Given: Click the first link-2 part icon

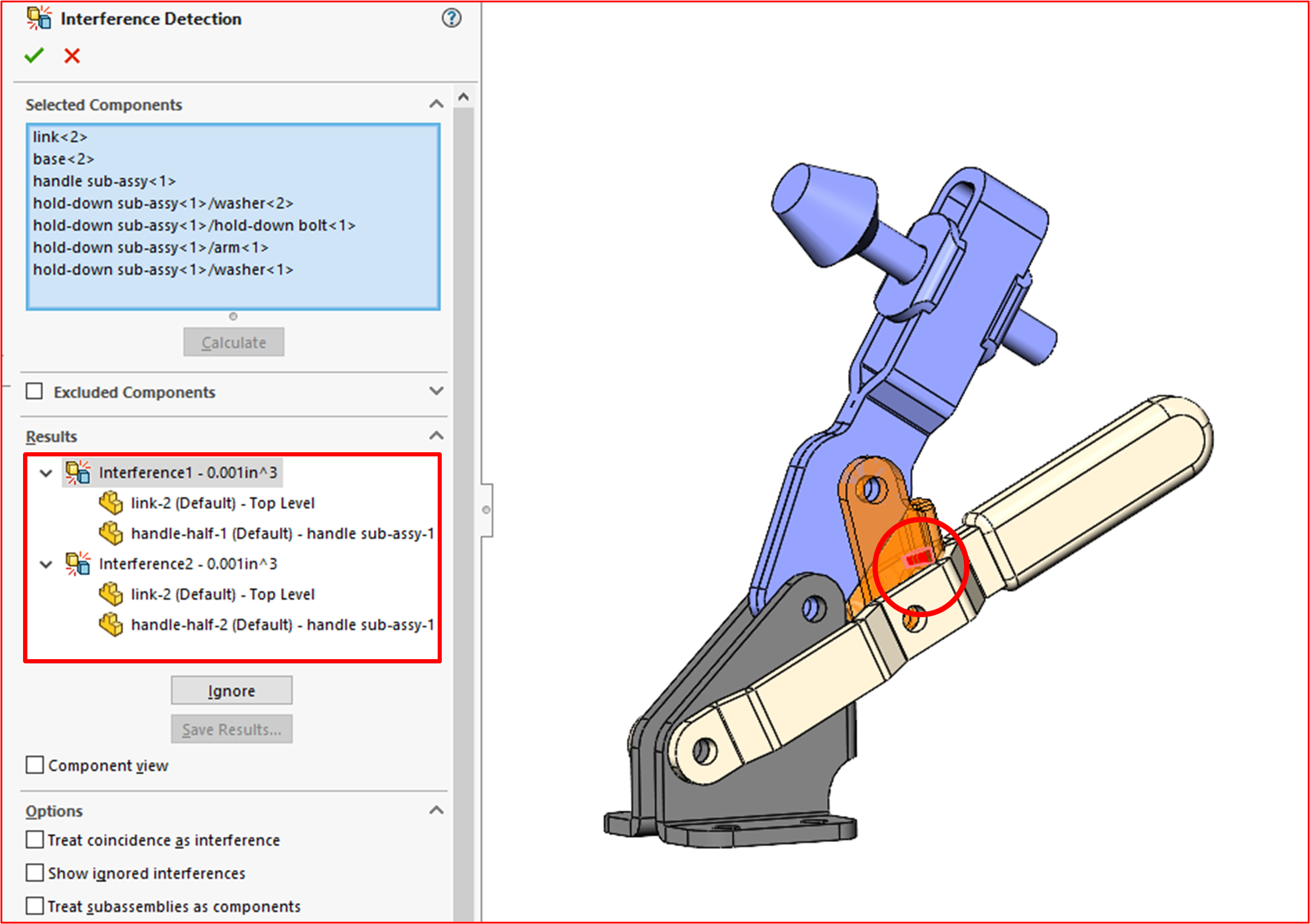Looking at the screenshot, I should click(x=111, y=502).
